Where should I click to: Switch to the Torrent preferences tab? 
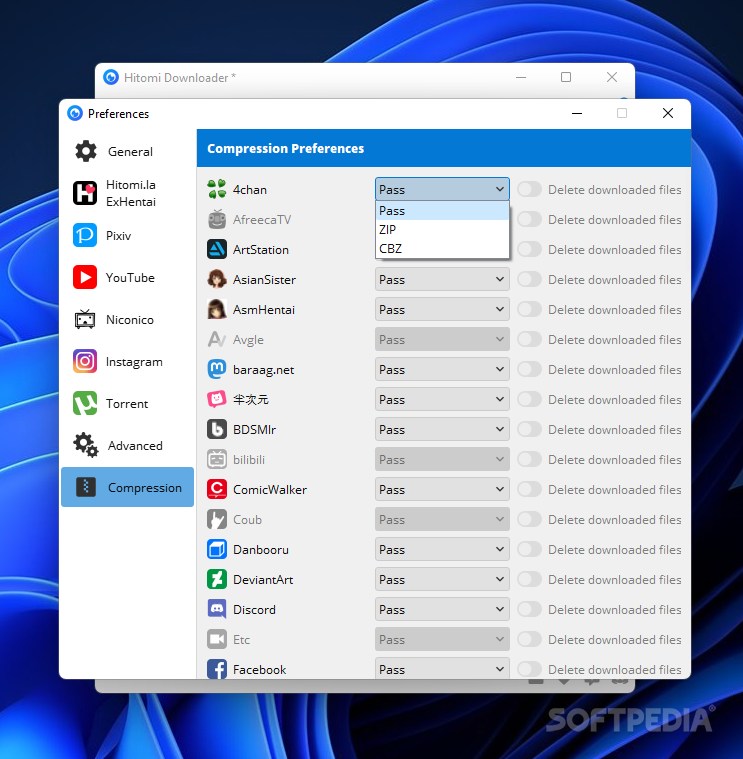pos(127,403)
